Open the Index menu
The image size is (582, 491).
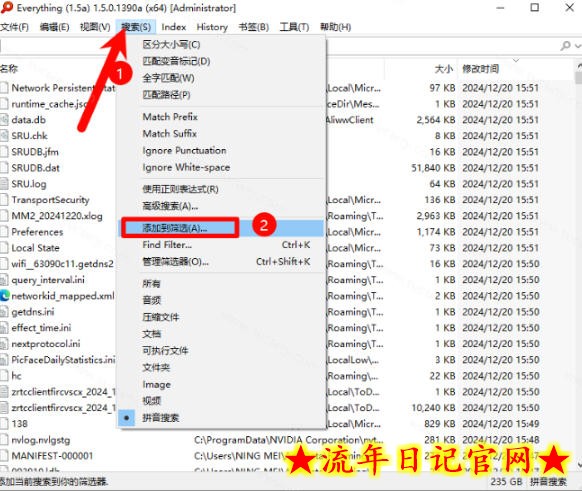(x=173, y=27)
